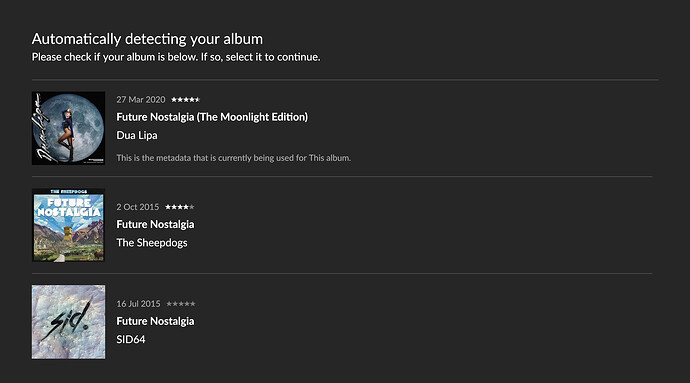Click Future Nostalgia (The Moonlight Edition) title
This screenshot has height=383, width=690.
(212, 117)
